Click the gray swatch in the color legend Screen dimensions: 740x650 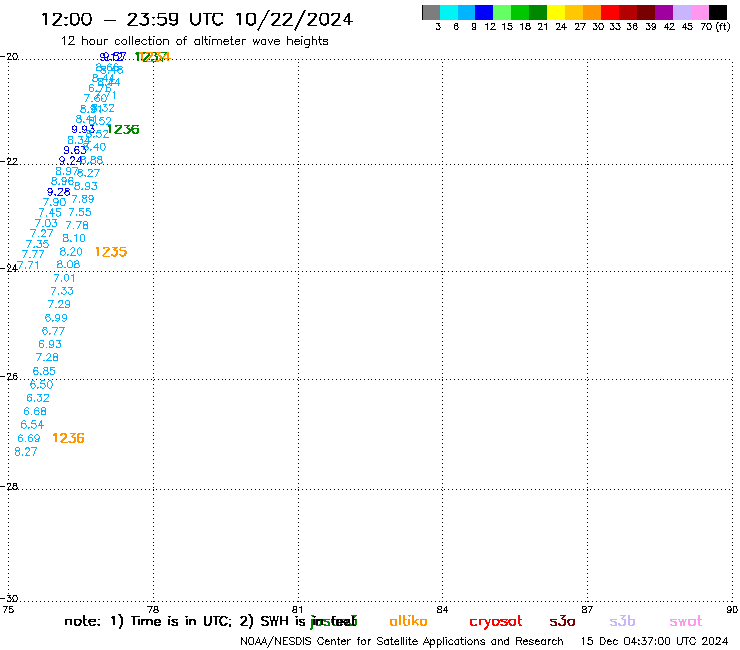click(431, 12)
